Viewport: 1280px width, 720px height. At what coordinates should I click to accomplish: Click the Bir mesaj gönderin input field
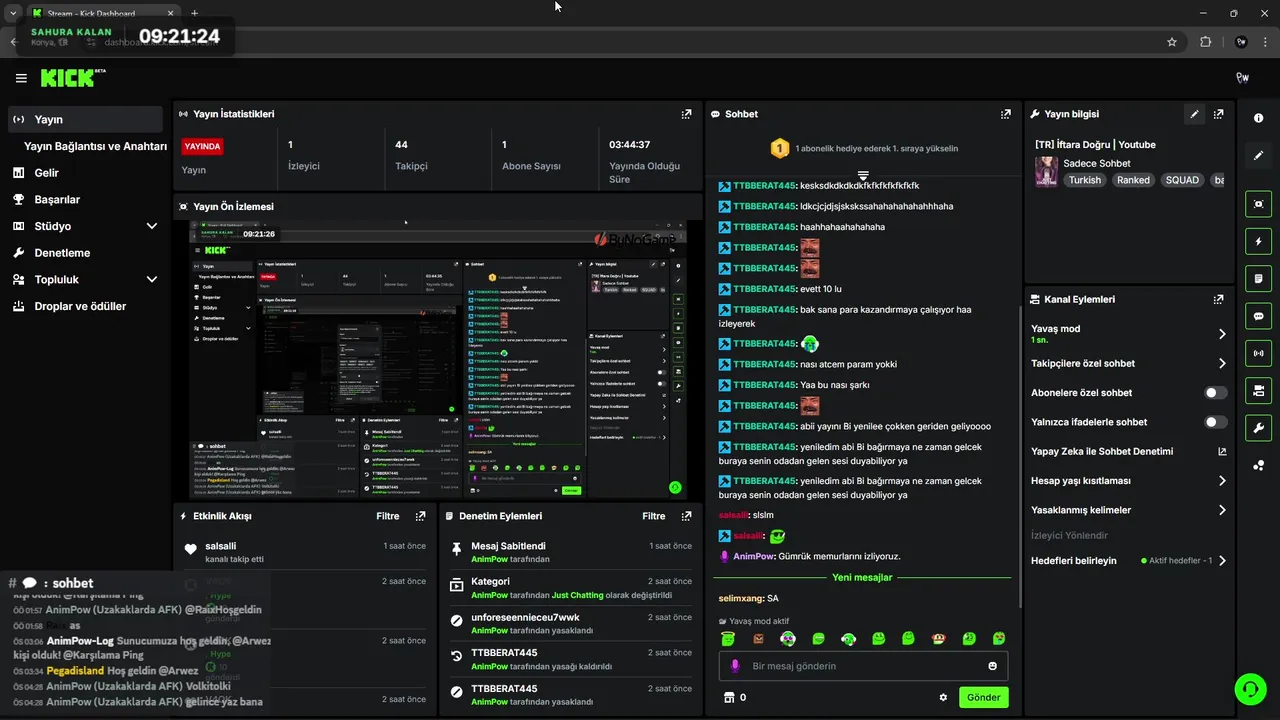(x=863, y=666)
